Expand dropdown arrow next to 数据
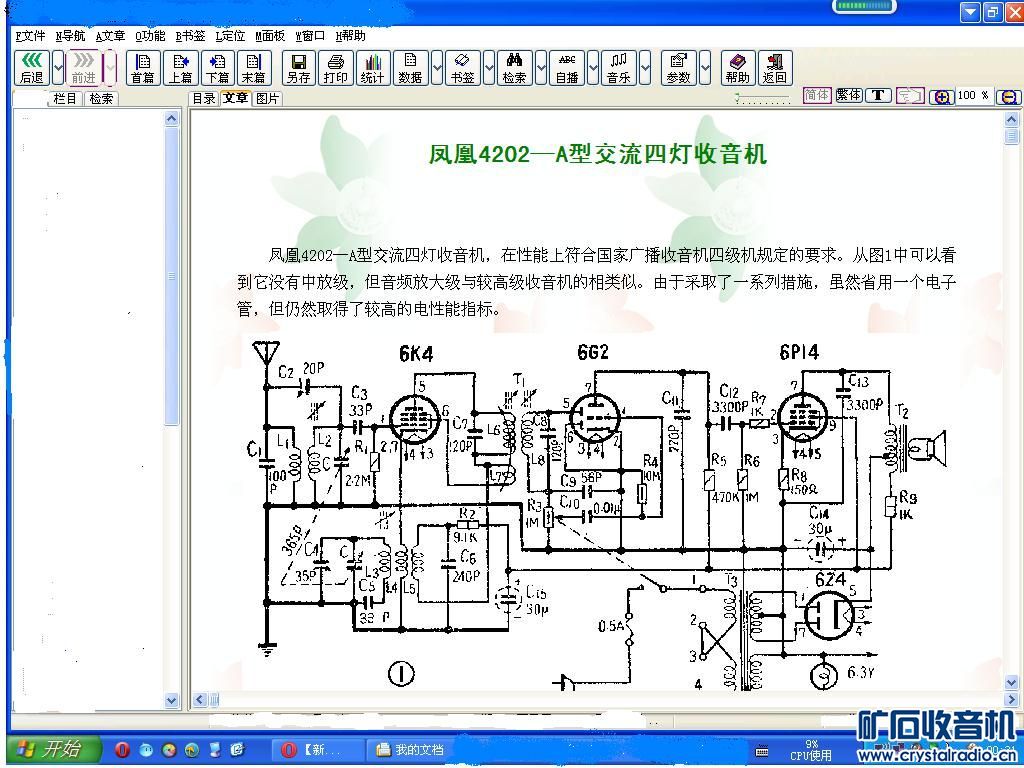The image size is (1024, 768). [x=437, y=68]
